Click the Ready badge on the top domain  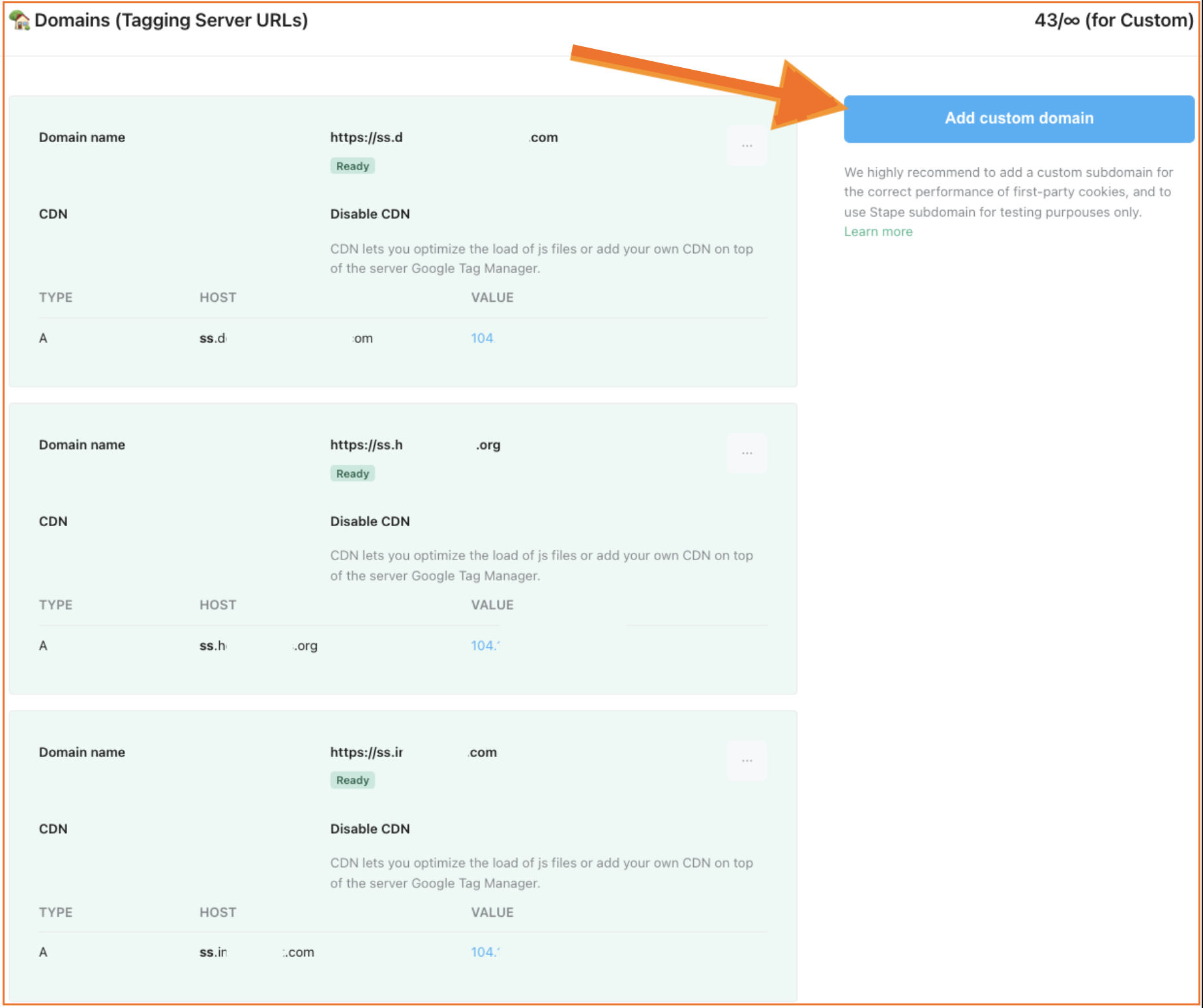coord(352,166)
